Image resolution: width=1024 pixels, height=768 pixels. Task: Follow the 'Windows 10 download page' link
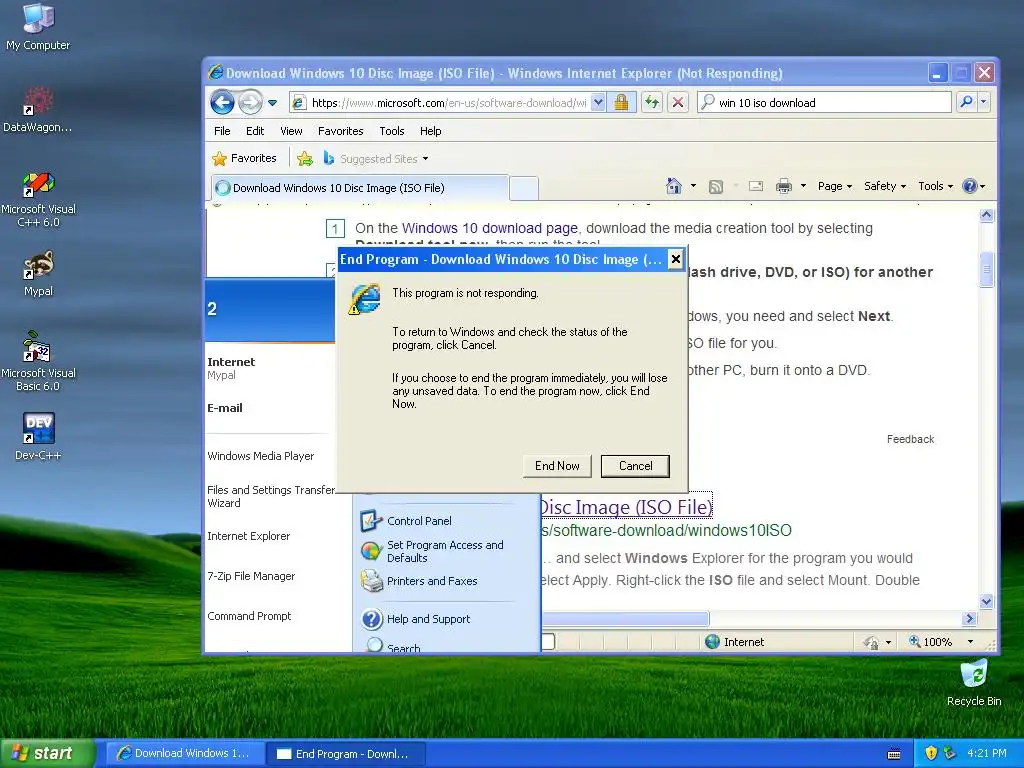(x=489, y=228)
